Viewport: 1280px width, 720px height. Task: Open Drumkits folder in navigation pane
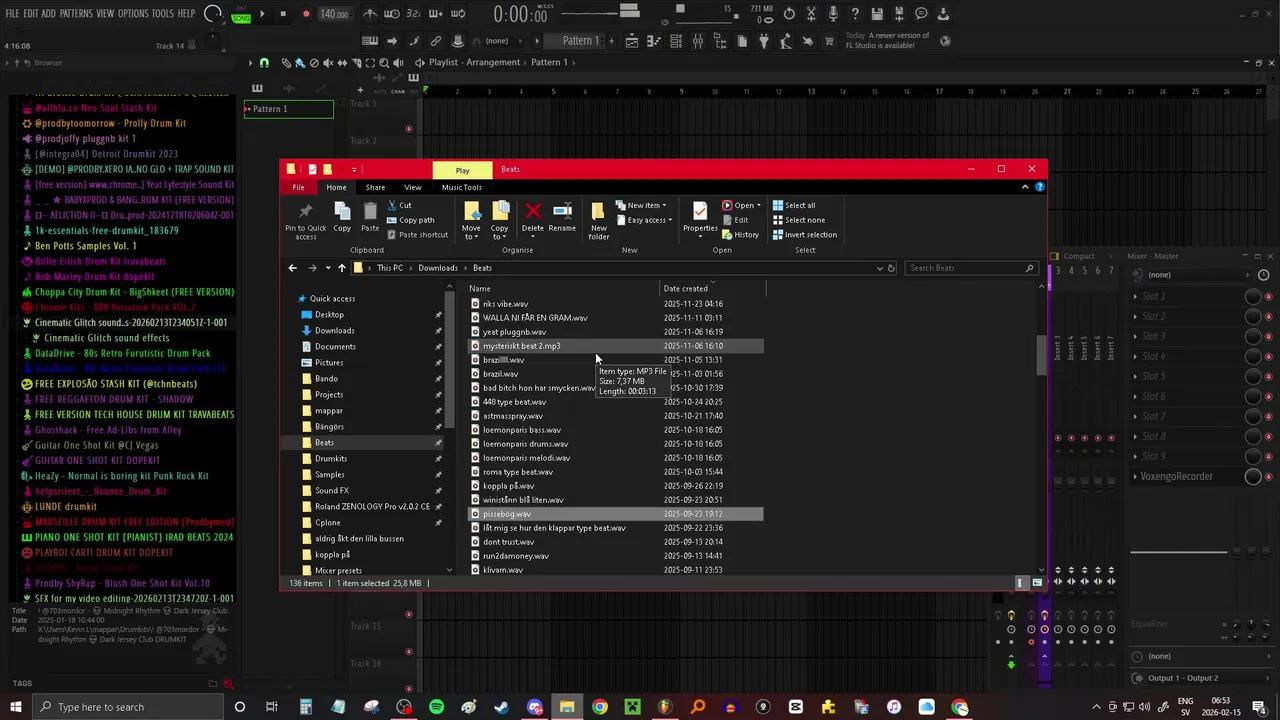pyautogui.click(x=331, y=459)
